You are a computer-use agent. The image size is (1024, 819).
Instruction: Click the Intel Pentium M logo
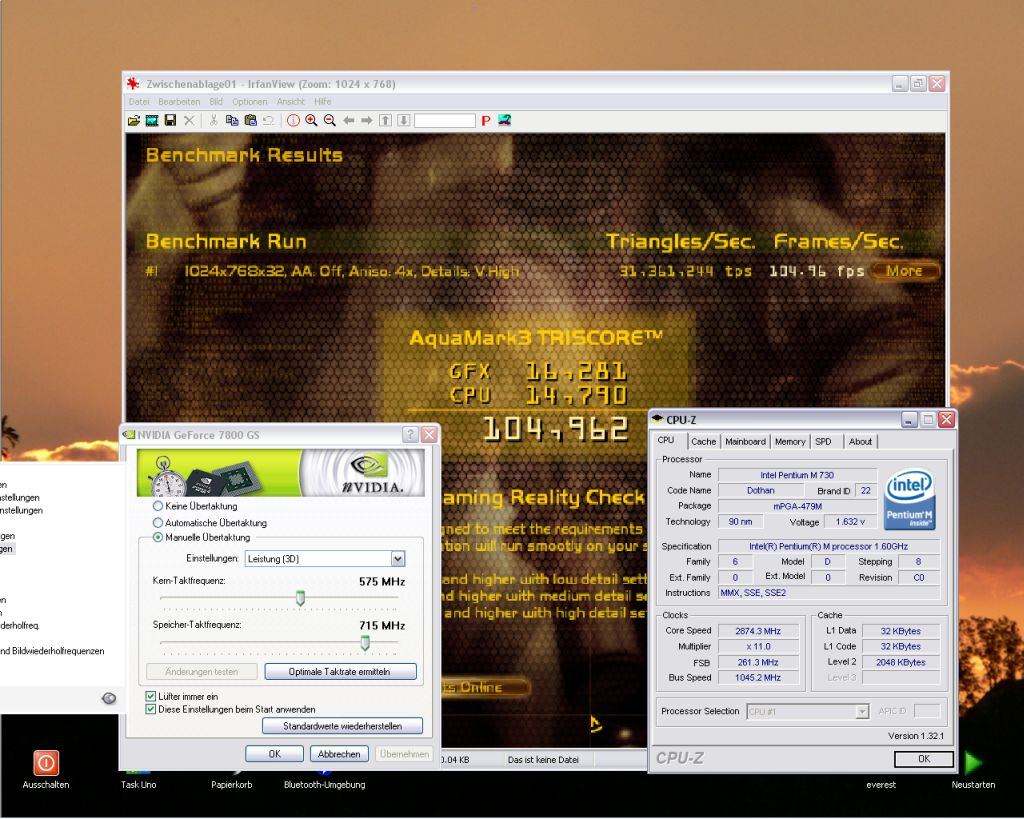(910, 500)
